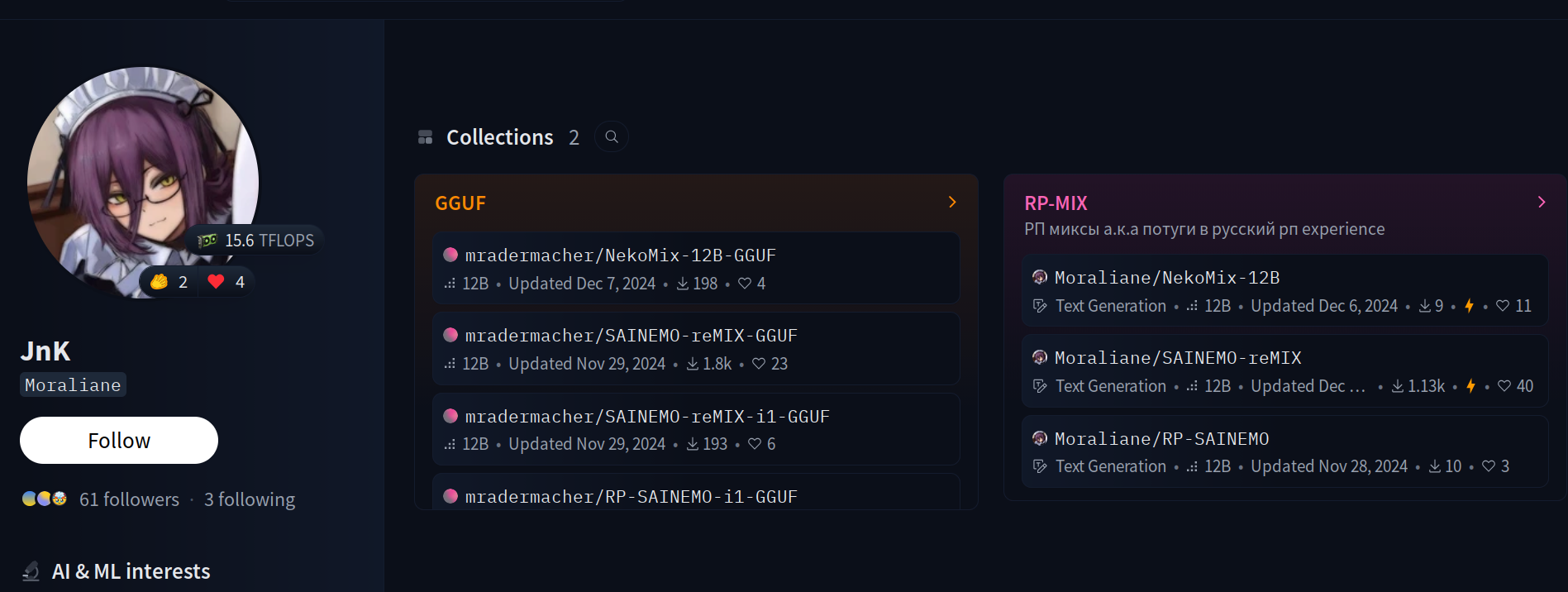This screenshot has height=592, width=1568.
Task: View the 61 followers list
Action: pos(129,499)
